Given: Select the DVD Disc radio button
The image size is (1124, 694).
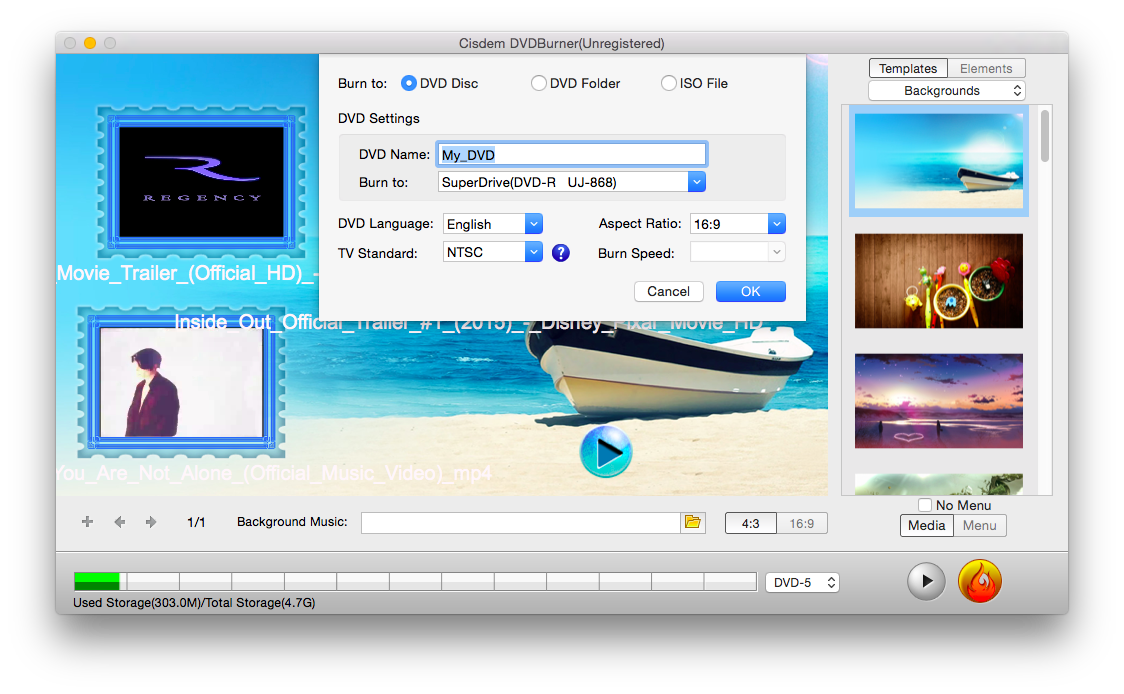Looking at the screenshot, I should point(409,83).
